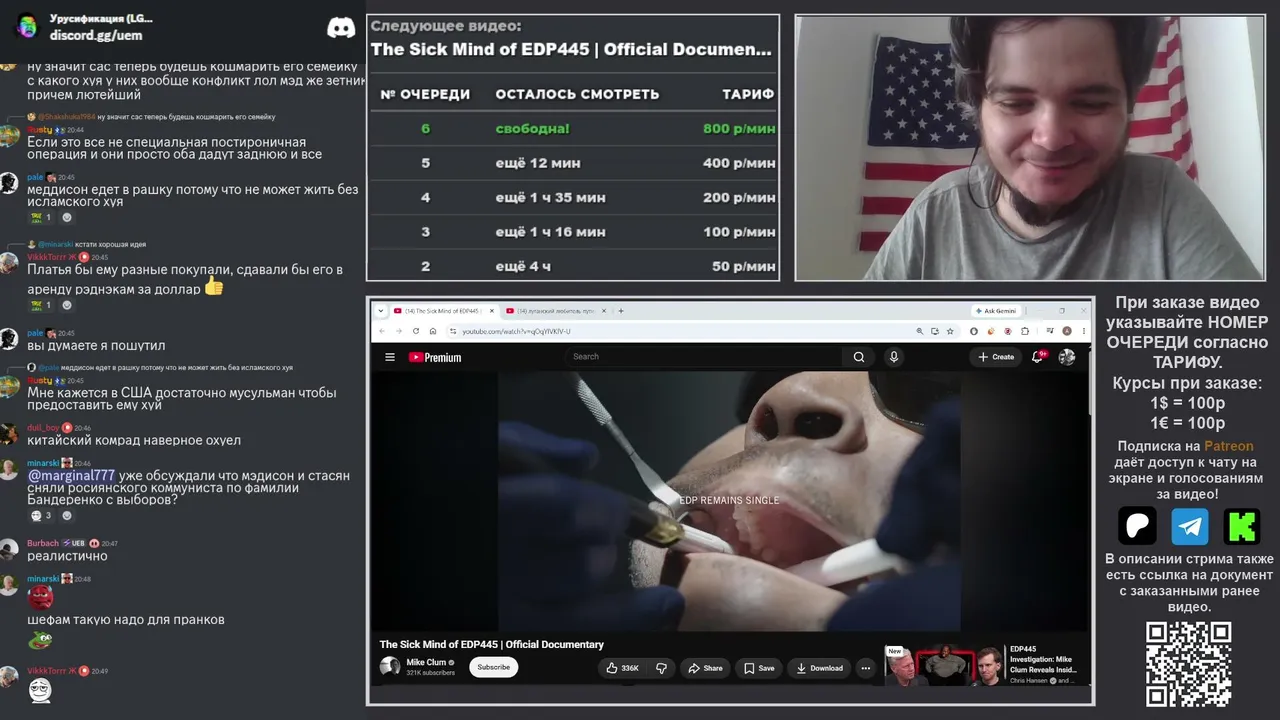1280x720 pixels.
Task: Open the YouTube account avatar menu
Action: (x=1067, y=357)
